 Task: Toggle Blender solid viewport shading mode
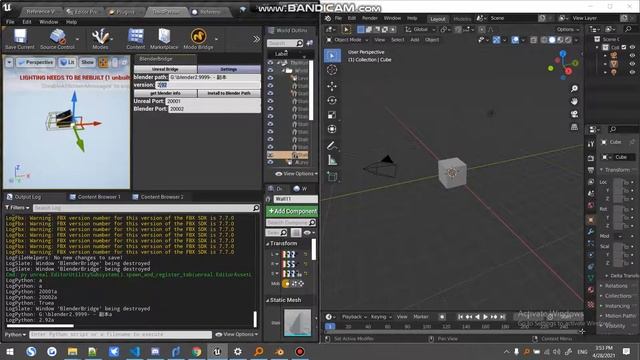pyautogui.click(x=552, y=40)
